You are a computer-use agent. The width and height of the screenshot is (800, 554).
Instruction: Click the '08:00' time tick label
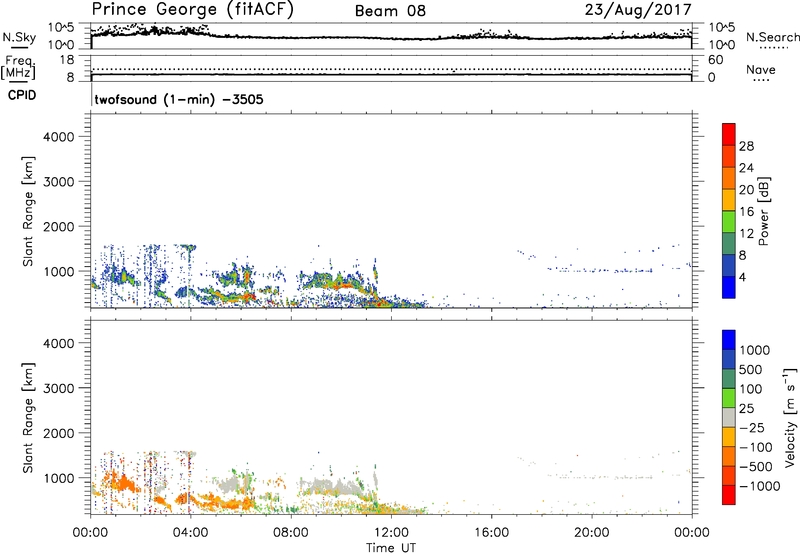coord(291,533)
